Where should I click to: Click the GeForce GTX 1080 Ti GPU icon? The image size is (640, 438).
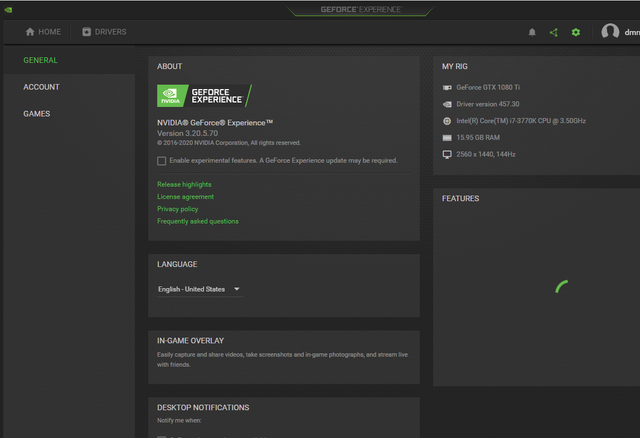point(447,87)
